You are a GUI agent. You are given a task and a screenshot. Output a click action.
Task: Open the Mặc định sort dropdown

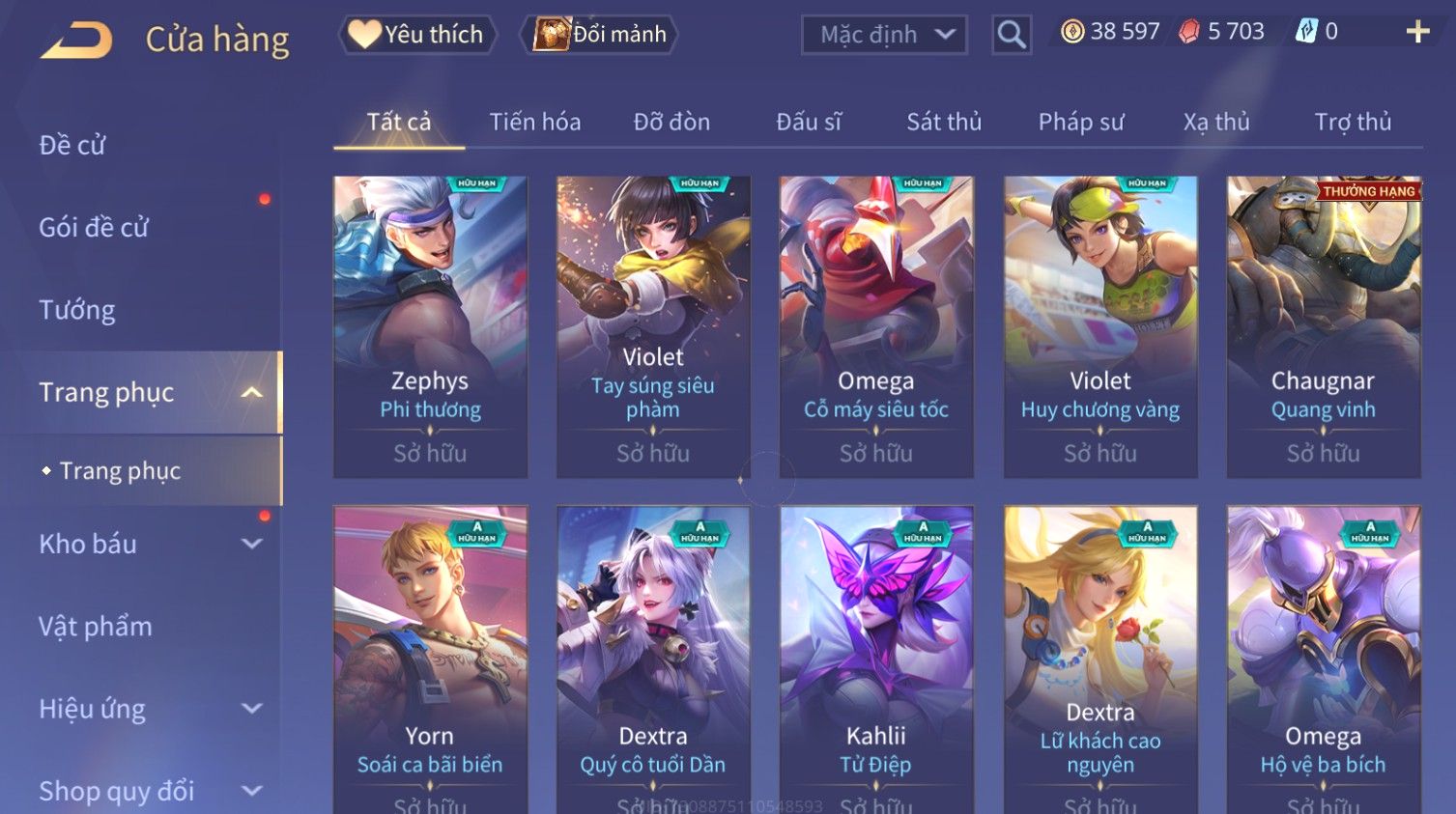coord(884,35)
